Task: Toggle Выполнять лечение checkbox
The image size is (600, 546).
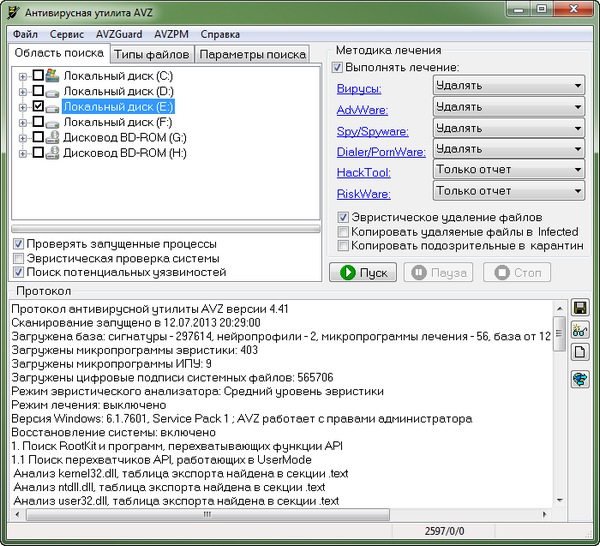Action: [337, 67]
